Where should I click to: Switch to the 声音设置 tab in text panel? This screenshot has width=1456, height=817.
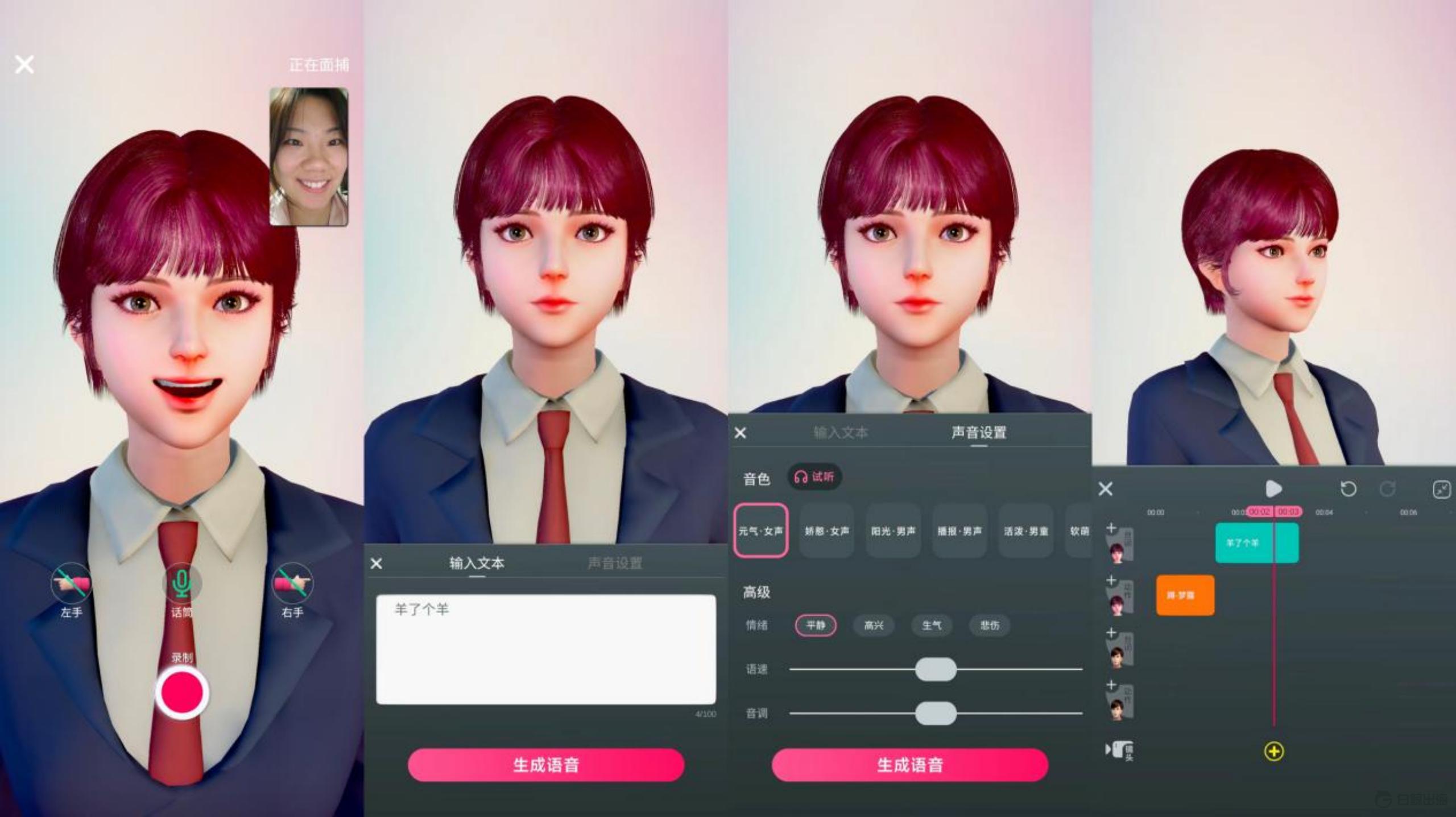pyautogui.click(x=615, y=563)
